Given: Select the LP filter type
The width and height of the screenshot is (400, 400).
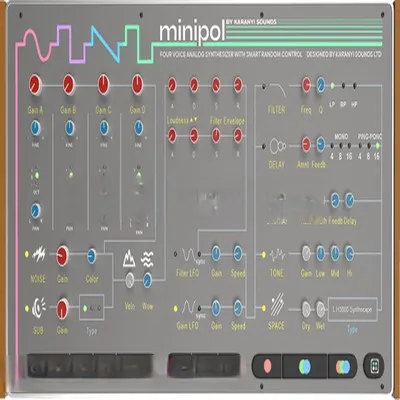Looking at the screenshot, I should pos(332,86).
